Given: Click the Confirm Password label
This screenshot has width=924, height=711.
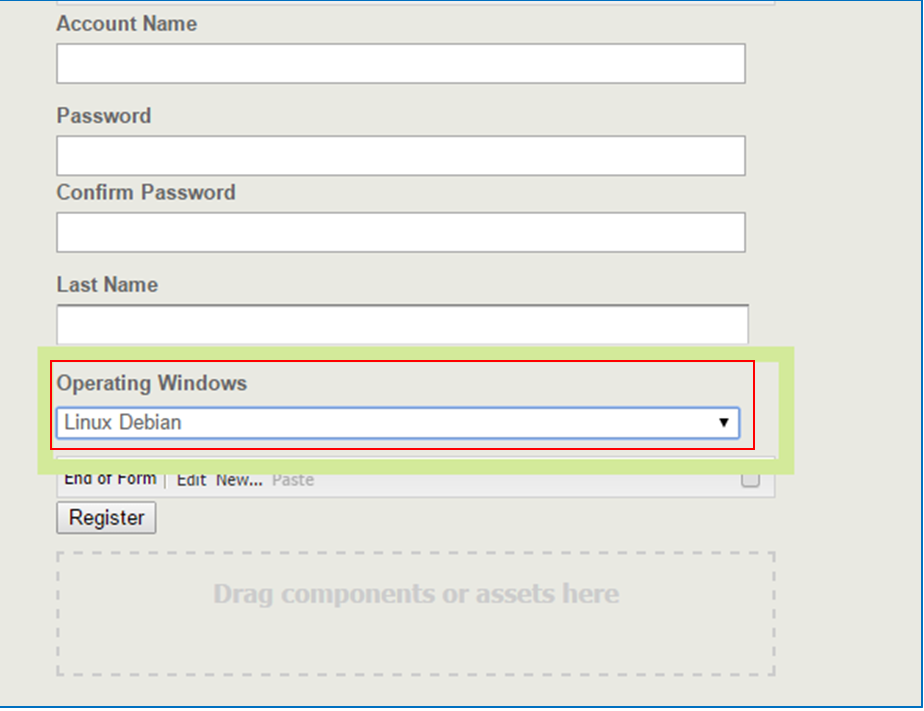Looking at the screenshot, I should coord(146,192).
